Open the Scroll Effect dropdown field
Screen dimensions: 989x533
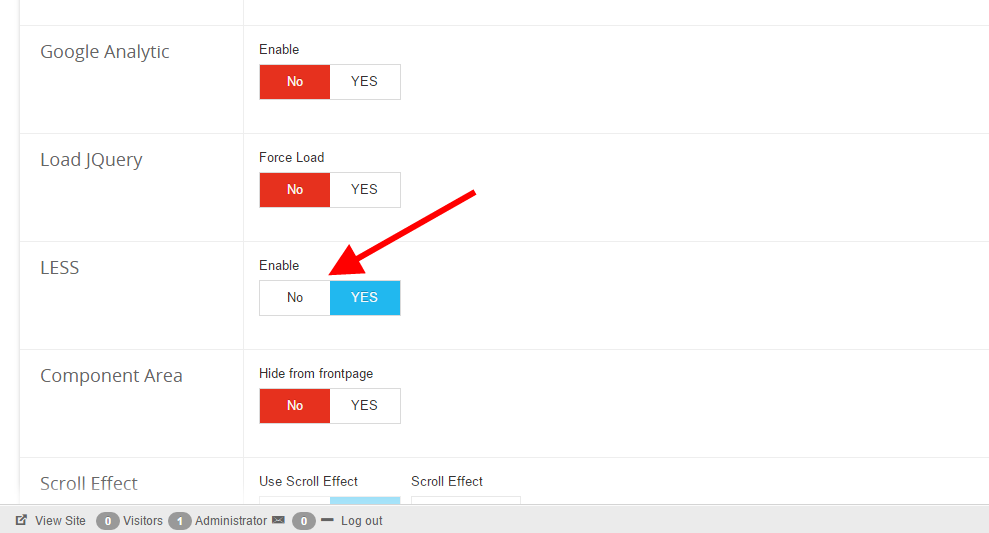coord(465,500)
